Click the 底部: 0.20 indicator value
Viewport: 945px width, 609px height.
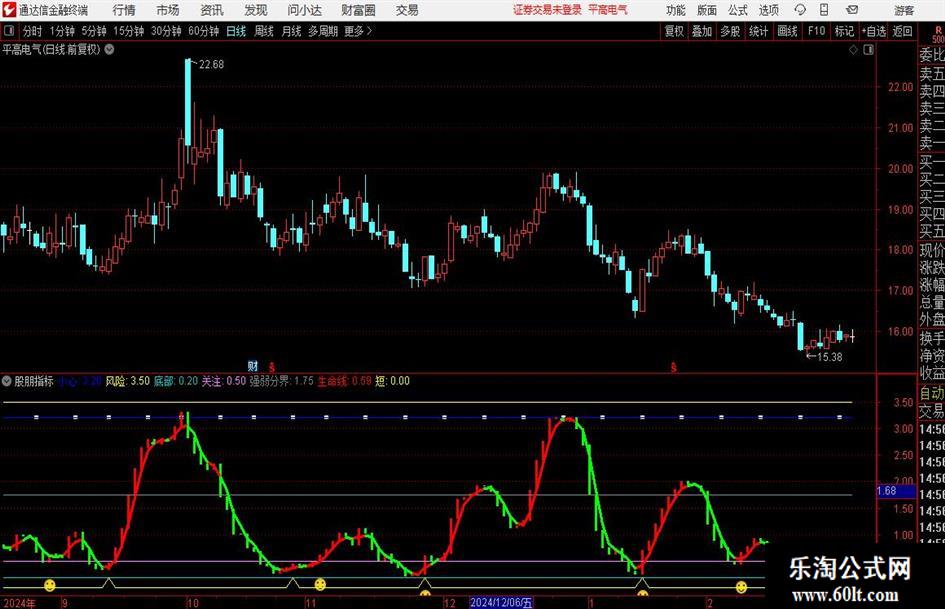coord(176,381)
